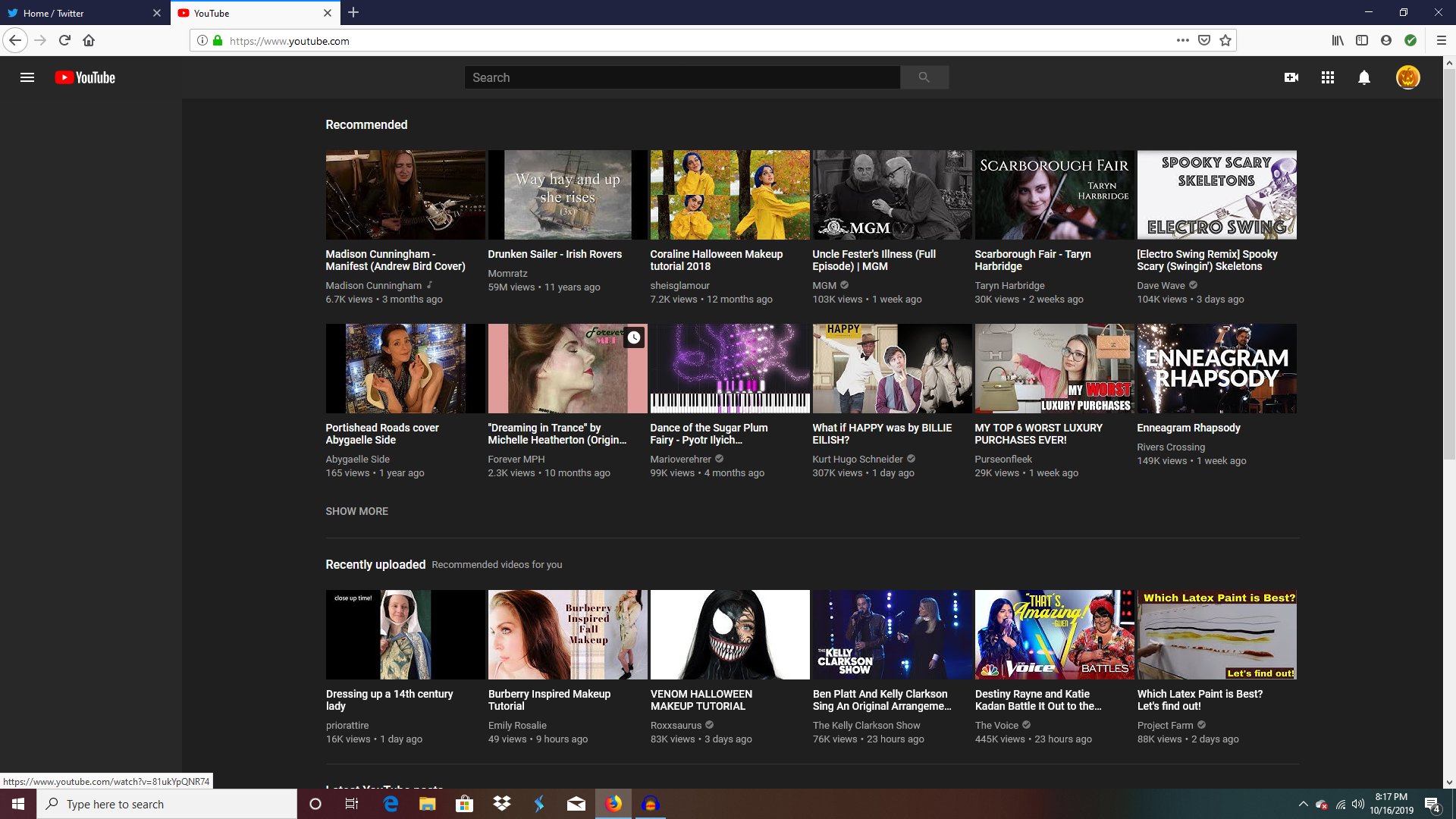Viewport: 1456px width, 819px height.
Task: Toggle the Firefox sidebar icon
Action: [x=1362, y=40]
